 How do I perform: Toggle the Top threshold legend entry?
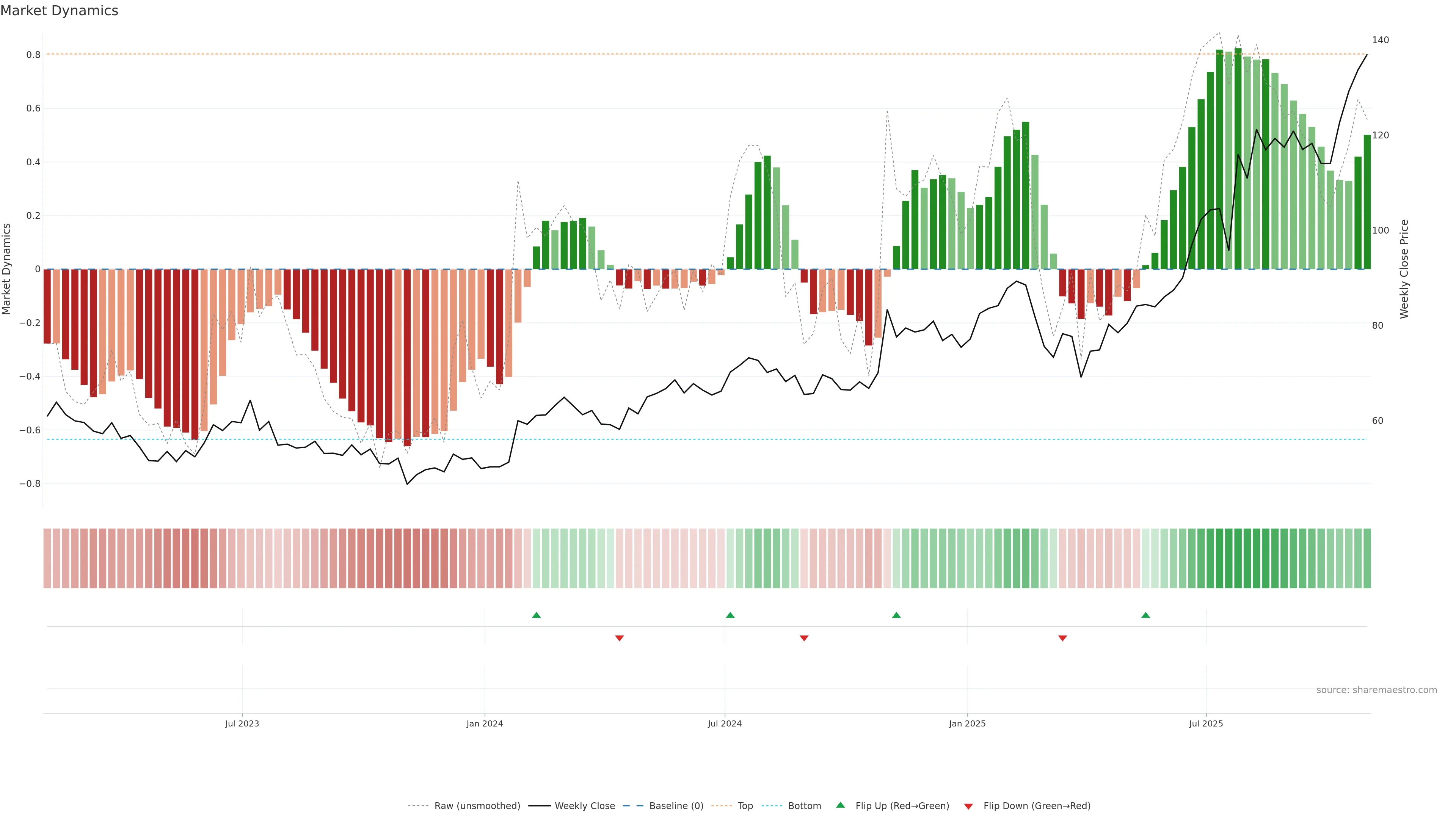pos(745,806)
